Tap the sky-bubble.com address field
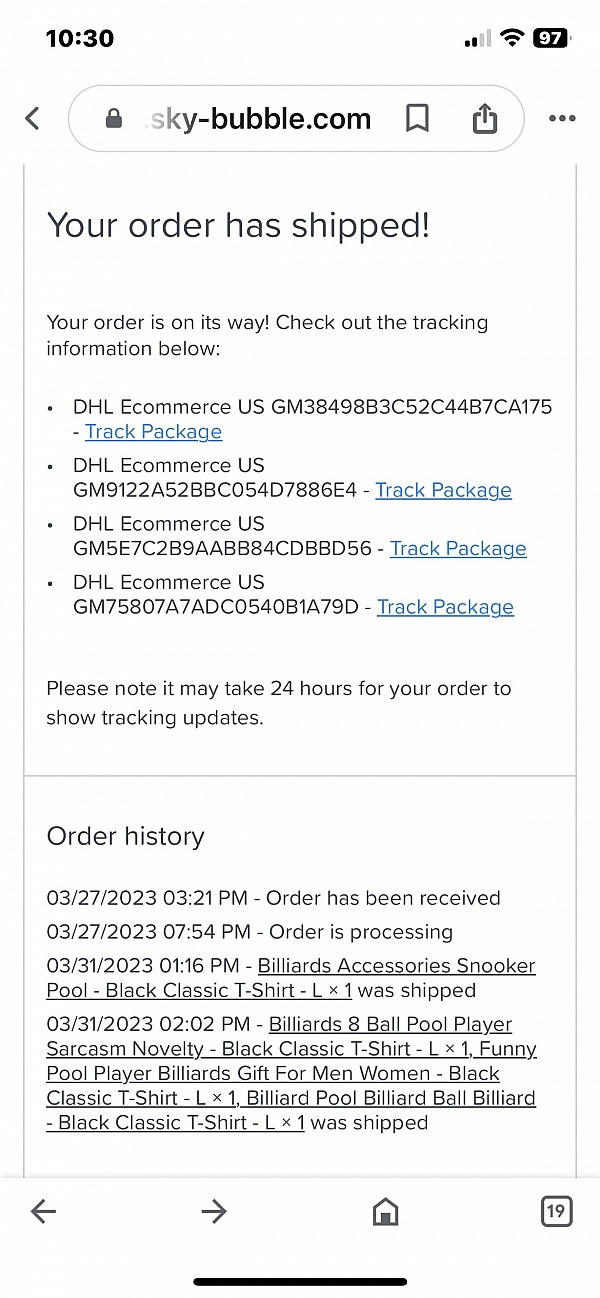Screen dimensions: 600x1298 click(x=296, y=118)
